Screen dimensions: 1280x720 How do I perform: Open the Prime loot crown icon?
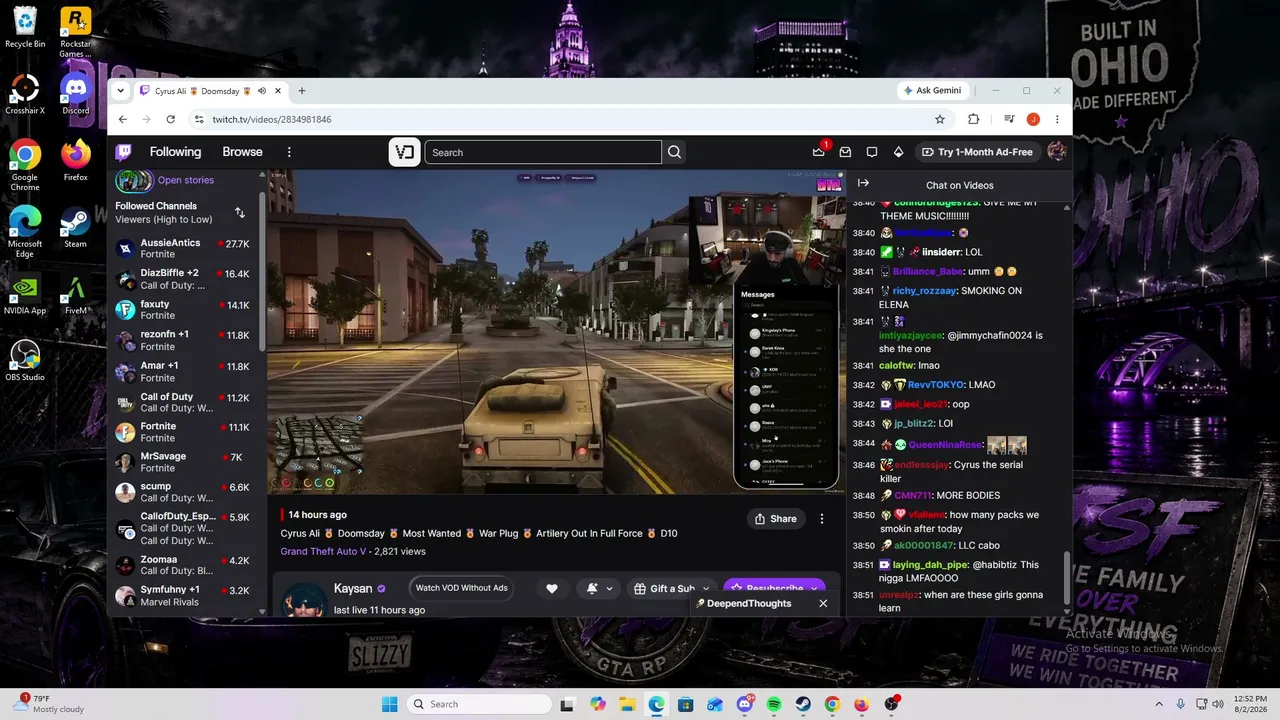point(819,152)
